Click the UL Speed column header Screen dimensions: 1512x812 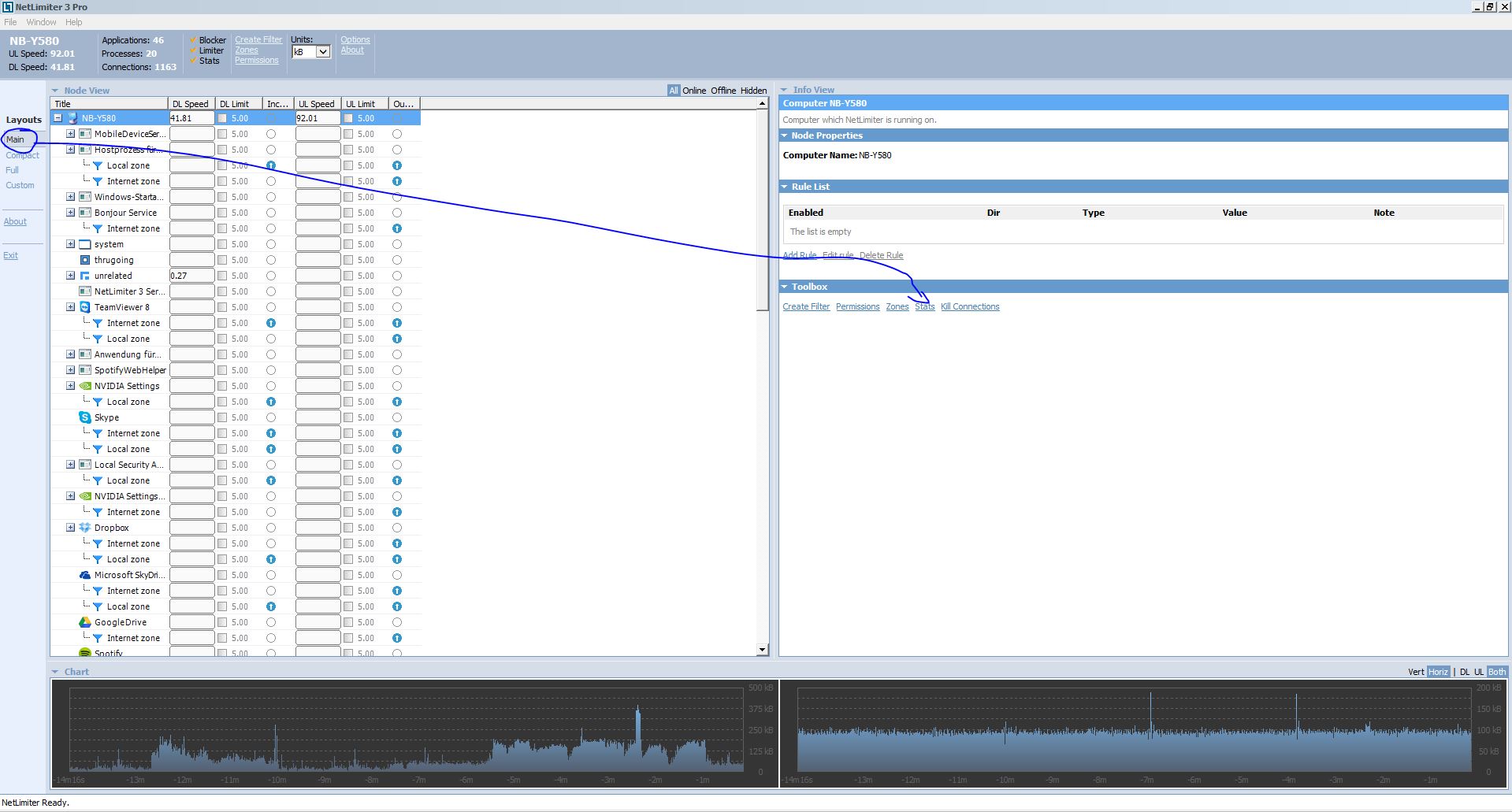318,103
